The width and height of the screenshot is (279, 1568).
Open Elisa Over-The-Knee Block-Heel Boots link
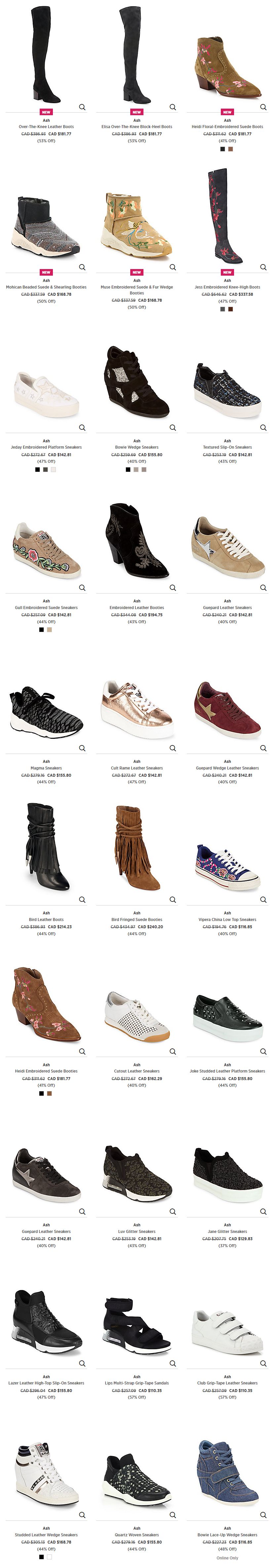click(137, 127)
